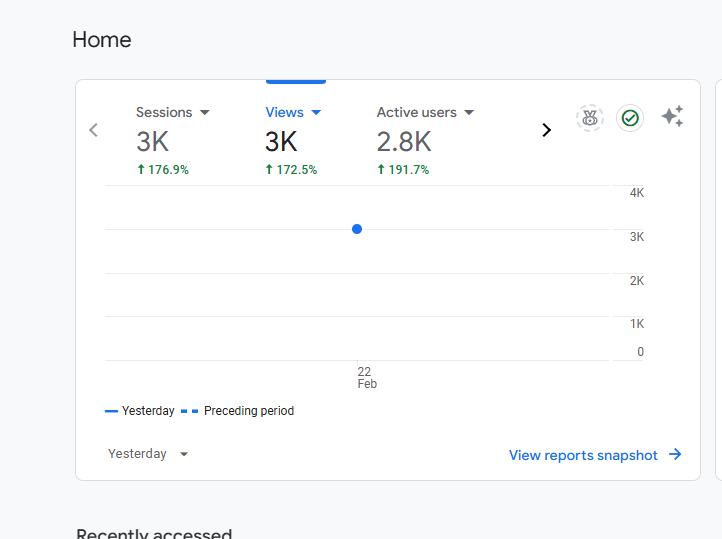Select the Views 3K metric value

click(x=281, y=141)
